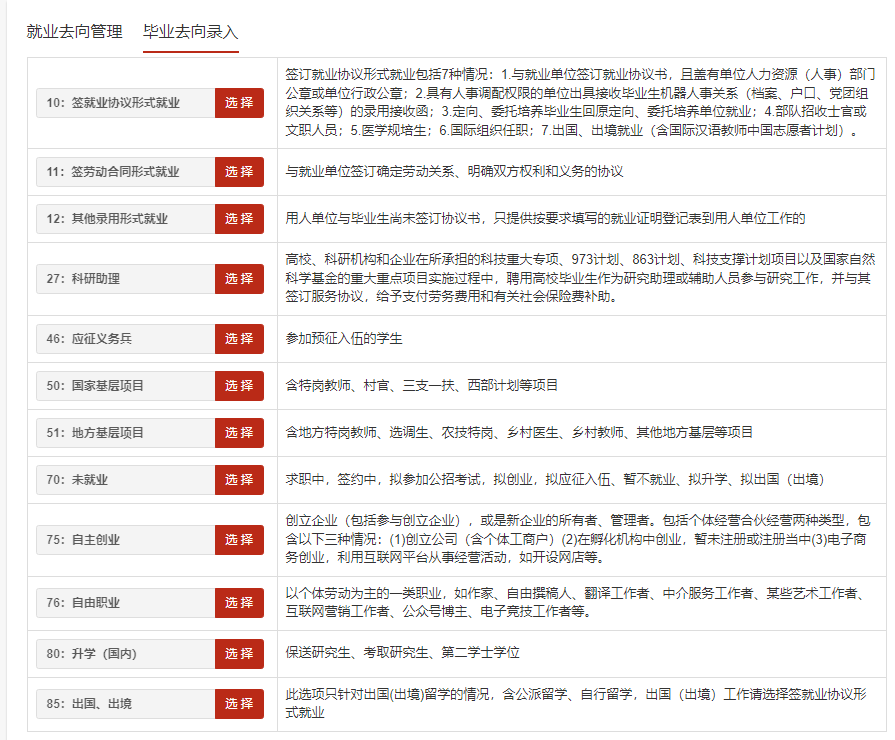The height and width of the screenshot is (740, 895).
Task: Select 选择 beside 70: 未就业
Action: (239, 480)
